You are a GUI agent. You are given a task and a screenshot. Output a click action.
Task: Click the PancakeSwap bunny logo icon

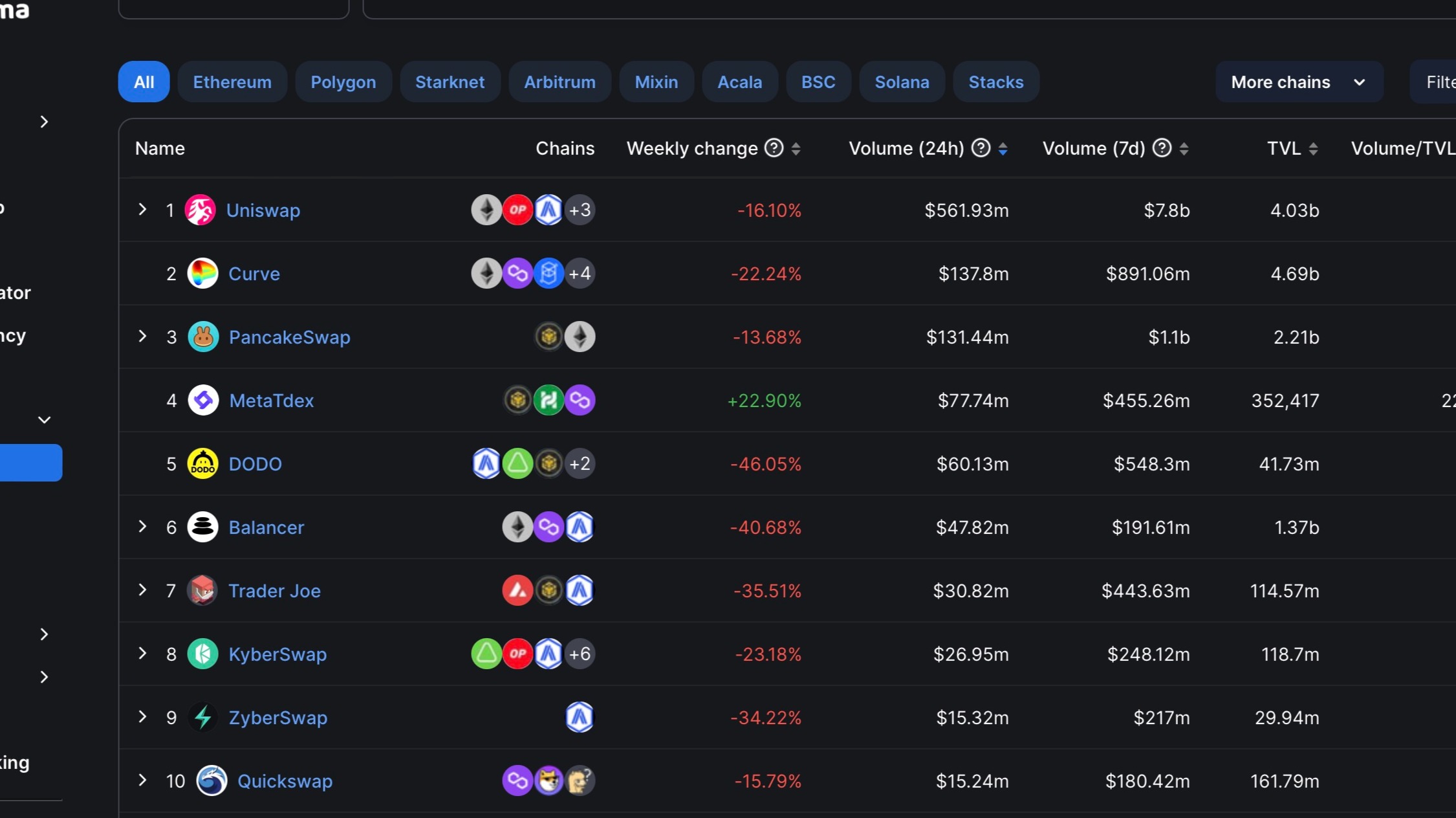[x=203, y=337]
